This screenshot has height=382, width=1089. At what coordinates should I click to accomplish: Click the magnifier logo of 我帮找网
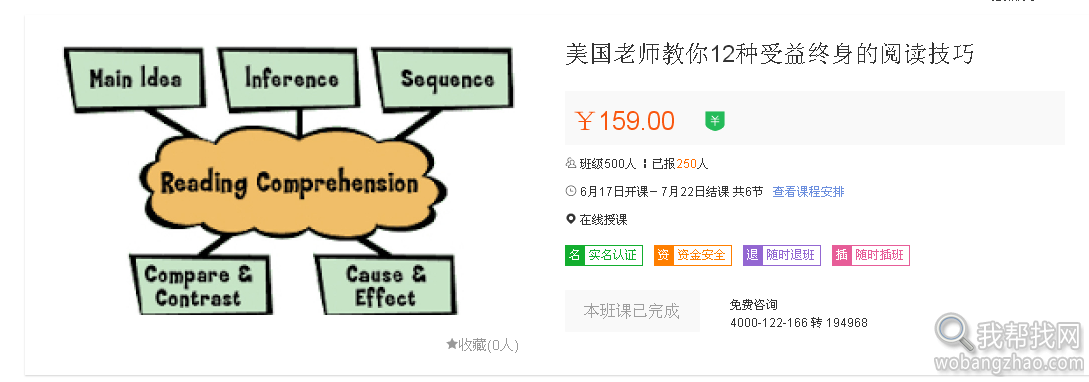(954, 333)
